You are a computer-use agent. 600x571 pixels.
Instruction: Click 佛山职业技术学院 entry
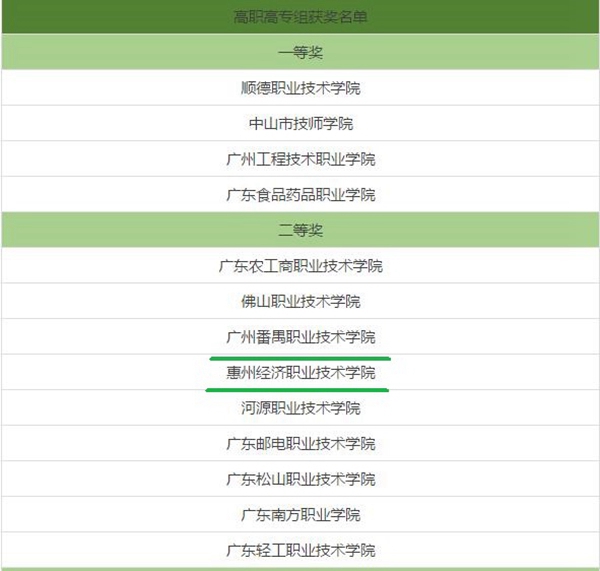click(x=300, y=301)
